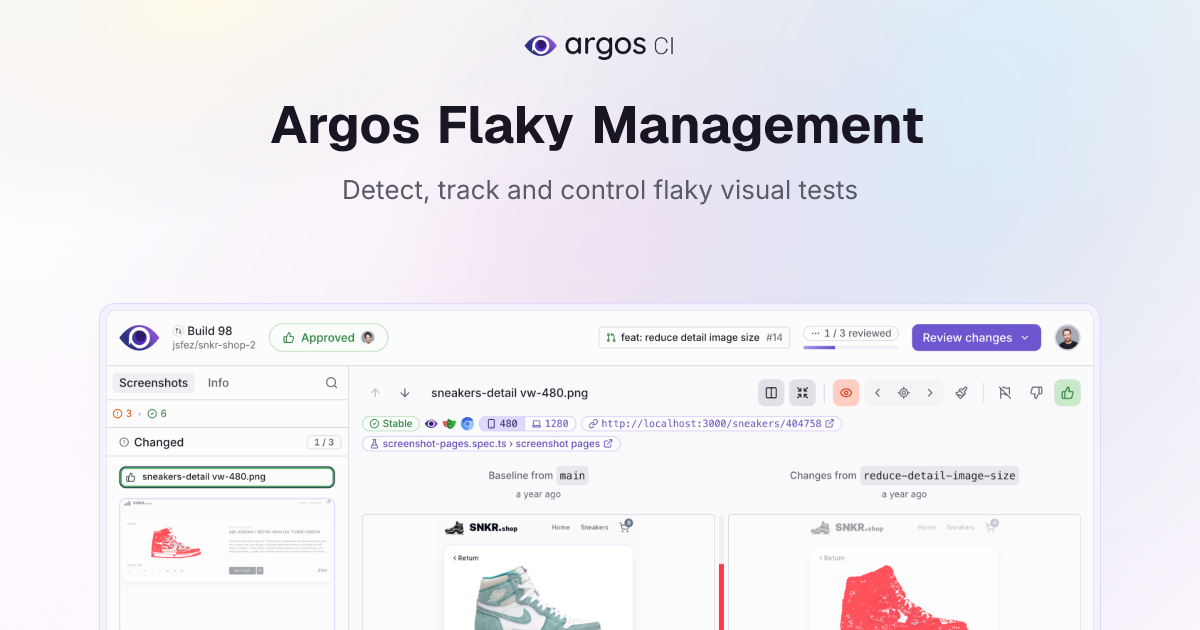Open the user avatar menu

coord(1068,338)
